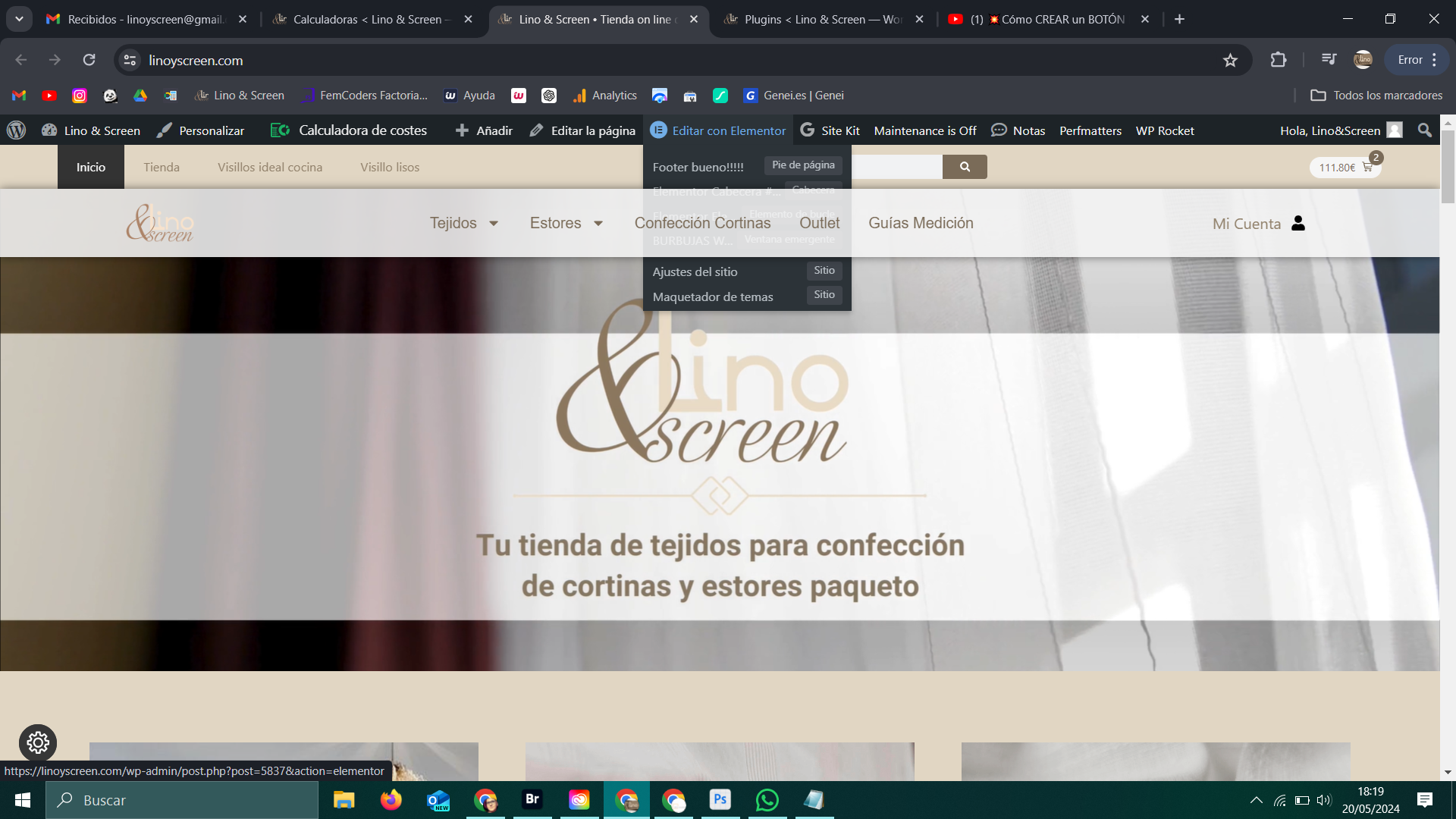Click the small Lino & Screen header logo

tap(160, 223)
